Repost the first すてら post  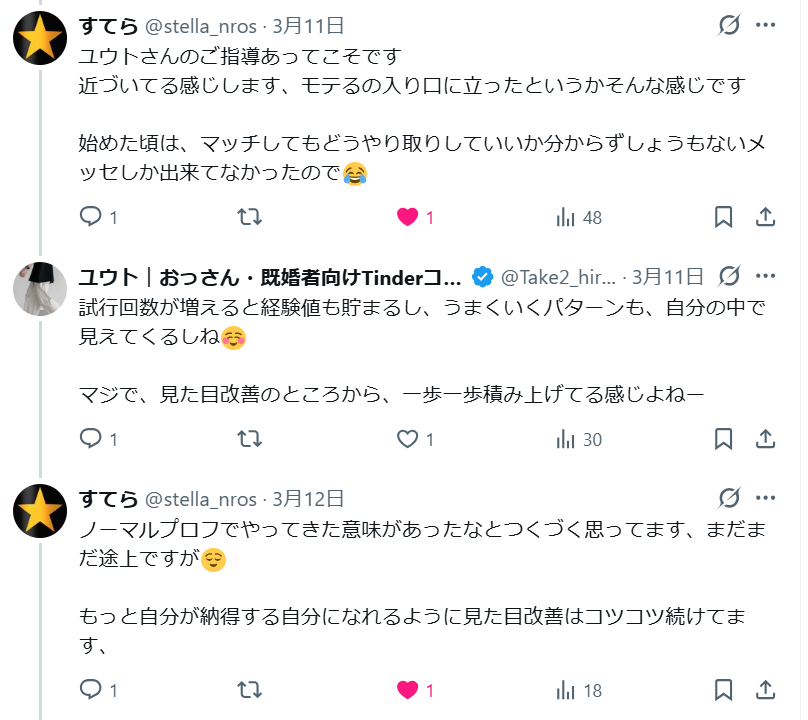249,217
